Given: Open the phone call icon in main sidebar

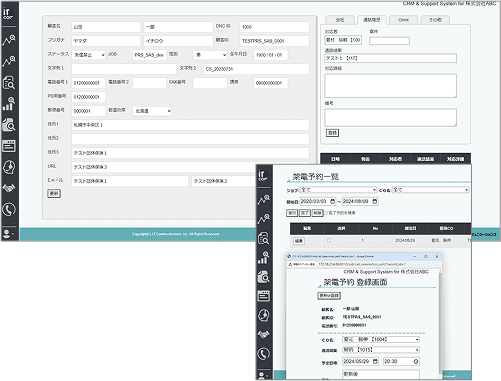Looking at the screenshot, I should [x=9, y=209].
